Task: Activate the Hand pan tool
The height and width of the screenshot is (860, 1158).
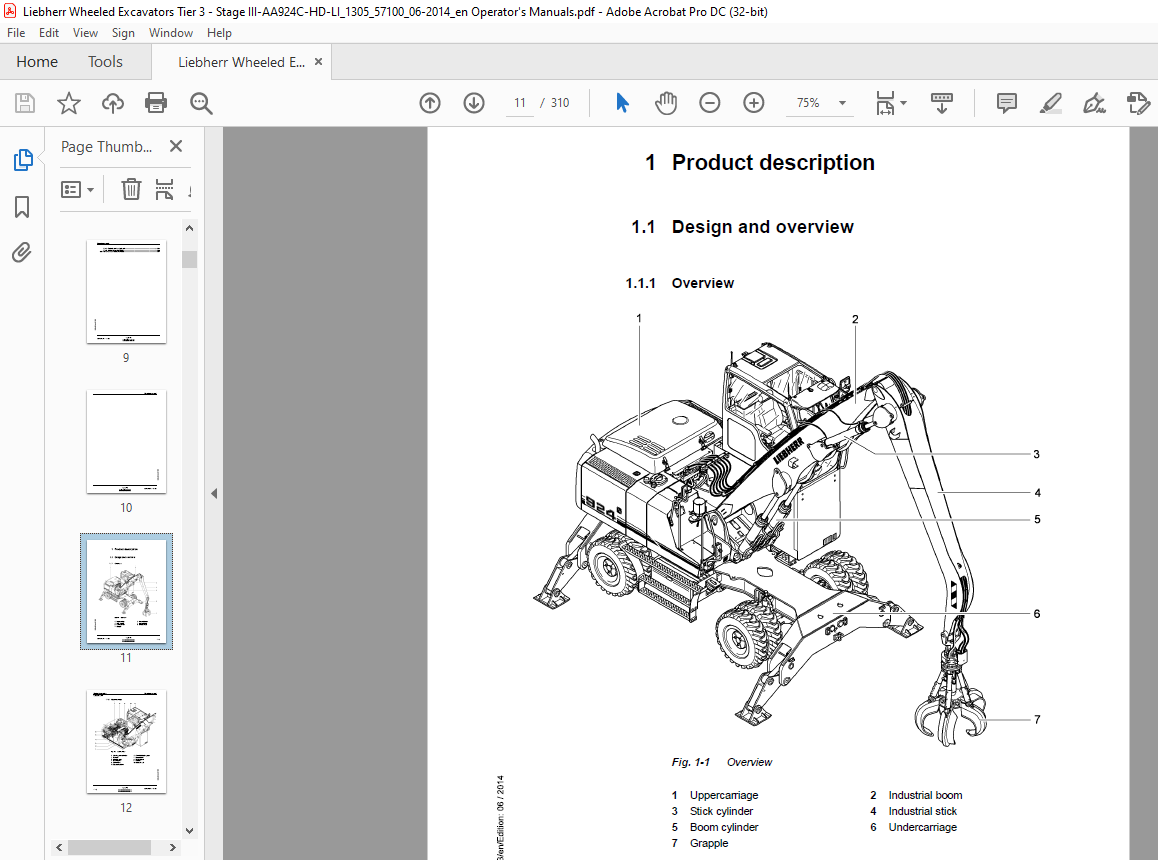Action: (x=665, y=103)
